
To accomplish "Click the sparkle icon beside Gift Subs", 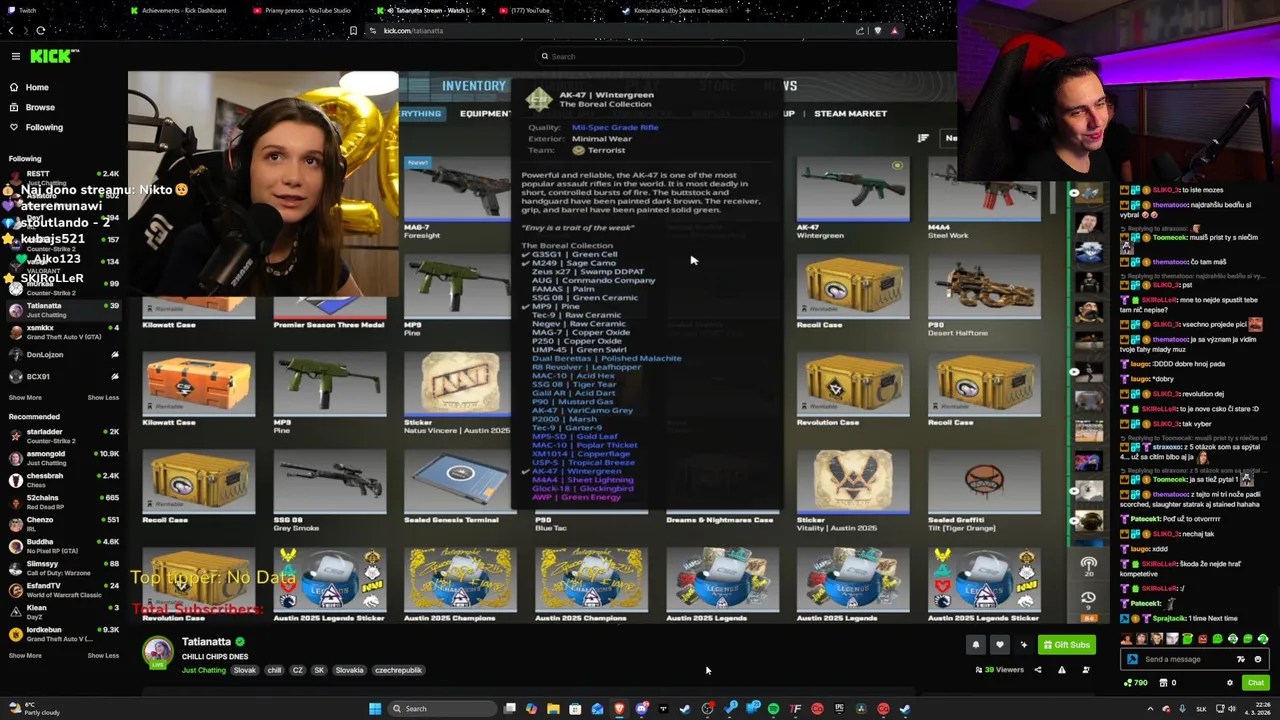I will pos(1023,645).
